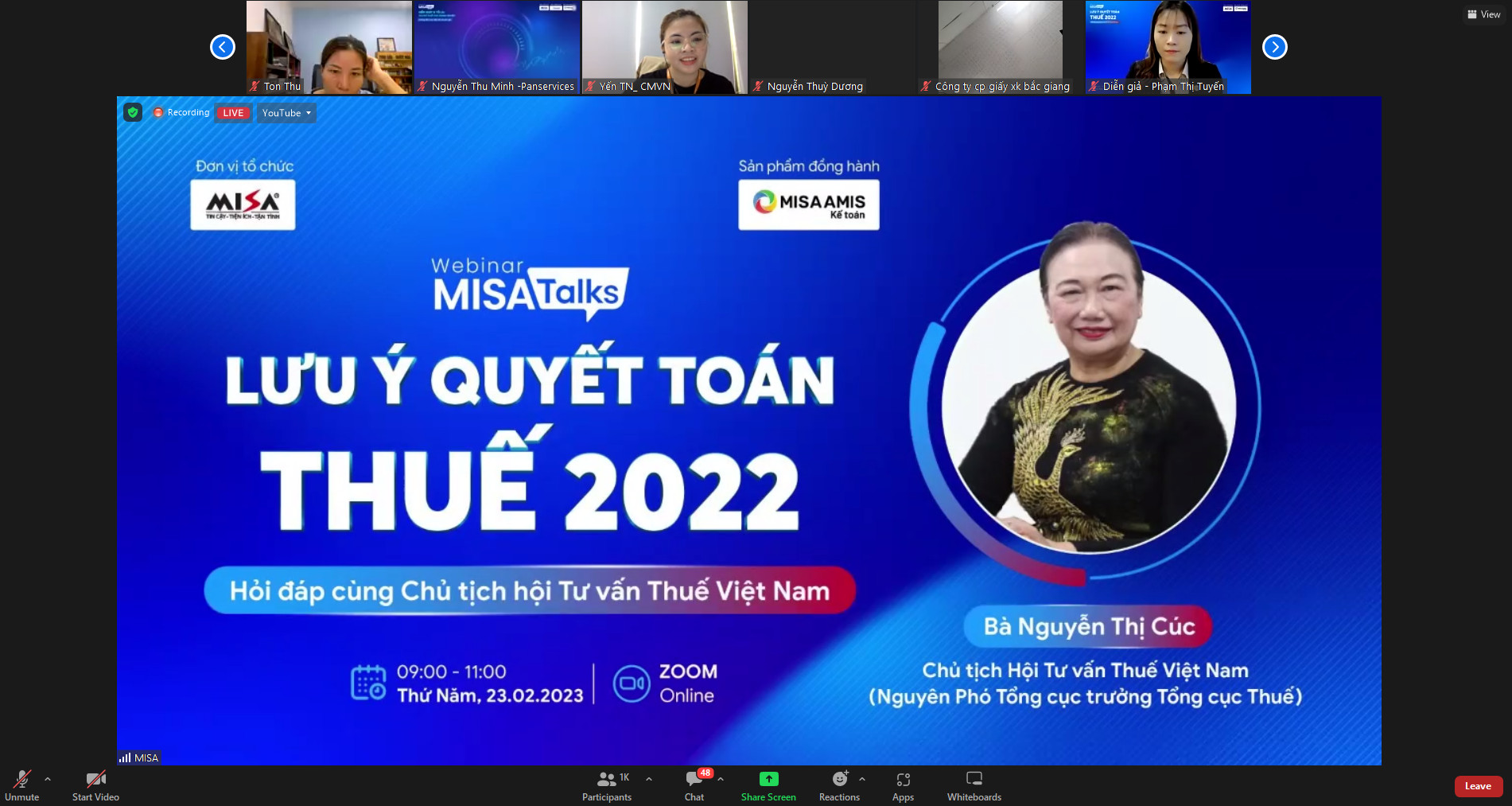1512x806 pixels.
Task: Click the MISA signal strength icon
Action: click(125, 757)
